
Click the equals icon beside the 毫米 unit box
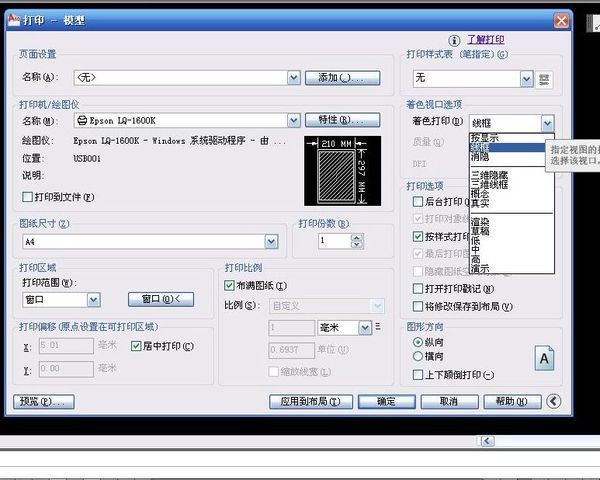pos(378,327)
